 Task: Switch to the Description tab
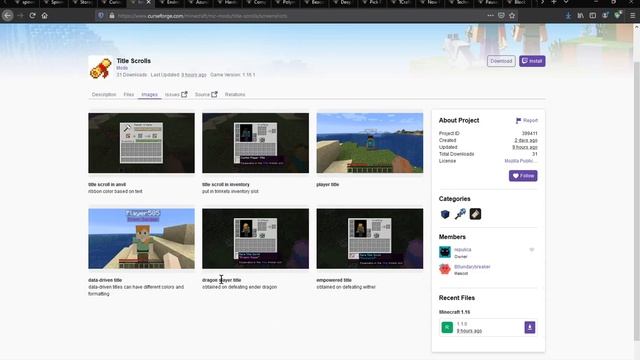click(104, 94)
